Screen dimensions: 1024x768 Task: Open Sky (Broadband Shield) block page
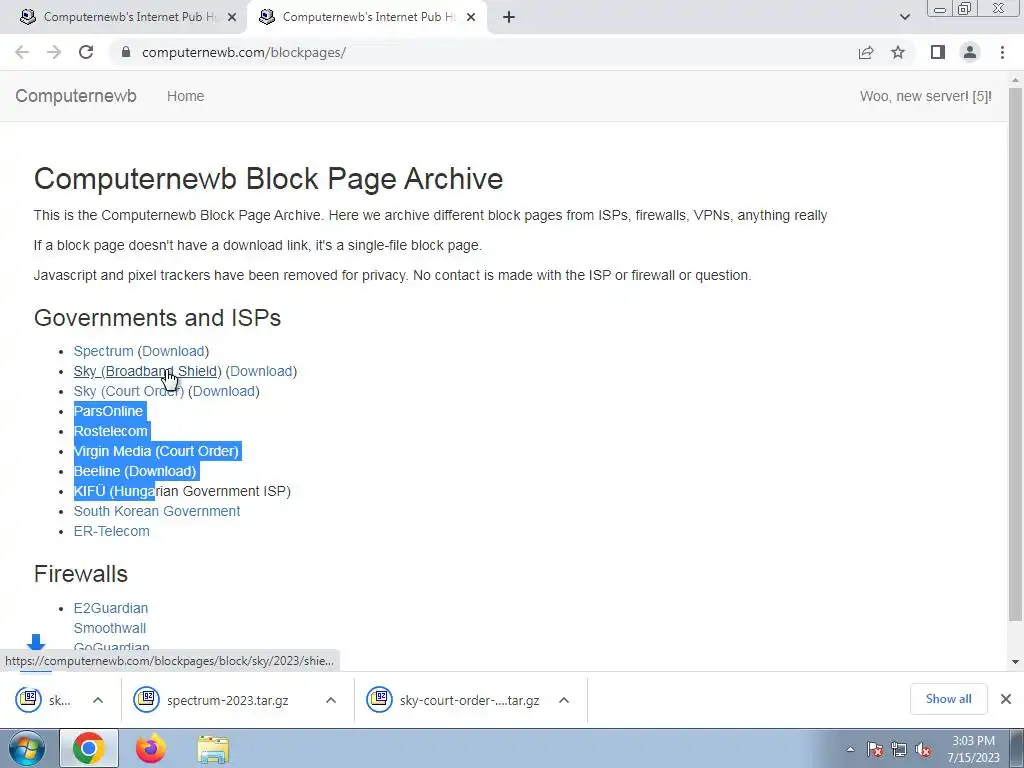click(148, 372)
